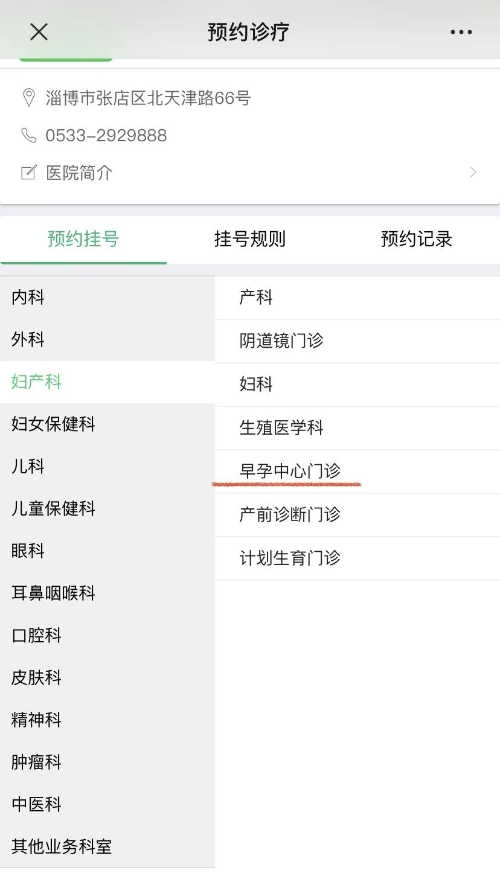Open the three-dot more options menu
The height and width of the screenshot is (876, 500).
point(461,32)
